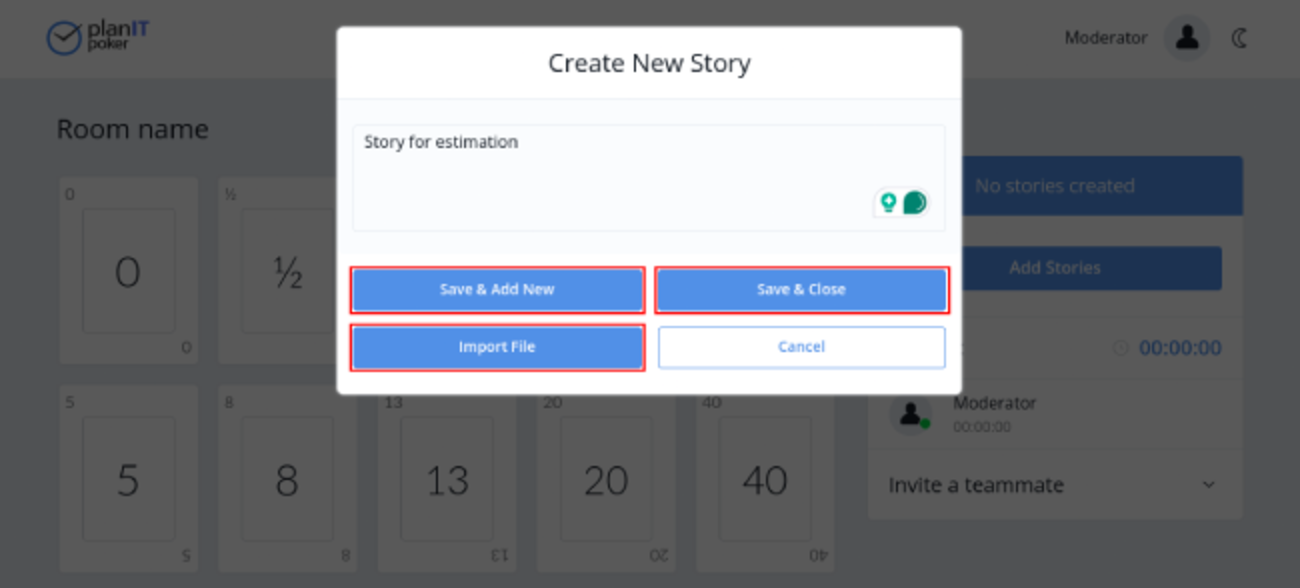Select the 40 point card
1300x588 pixels.
(x=765, y=480)
